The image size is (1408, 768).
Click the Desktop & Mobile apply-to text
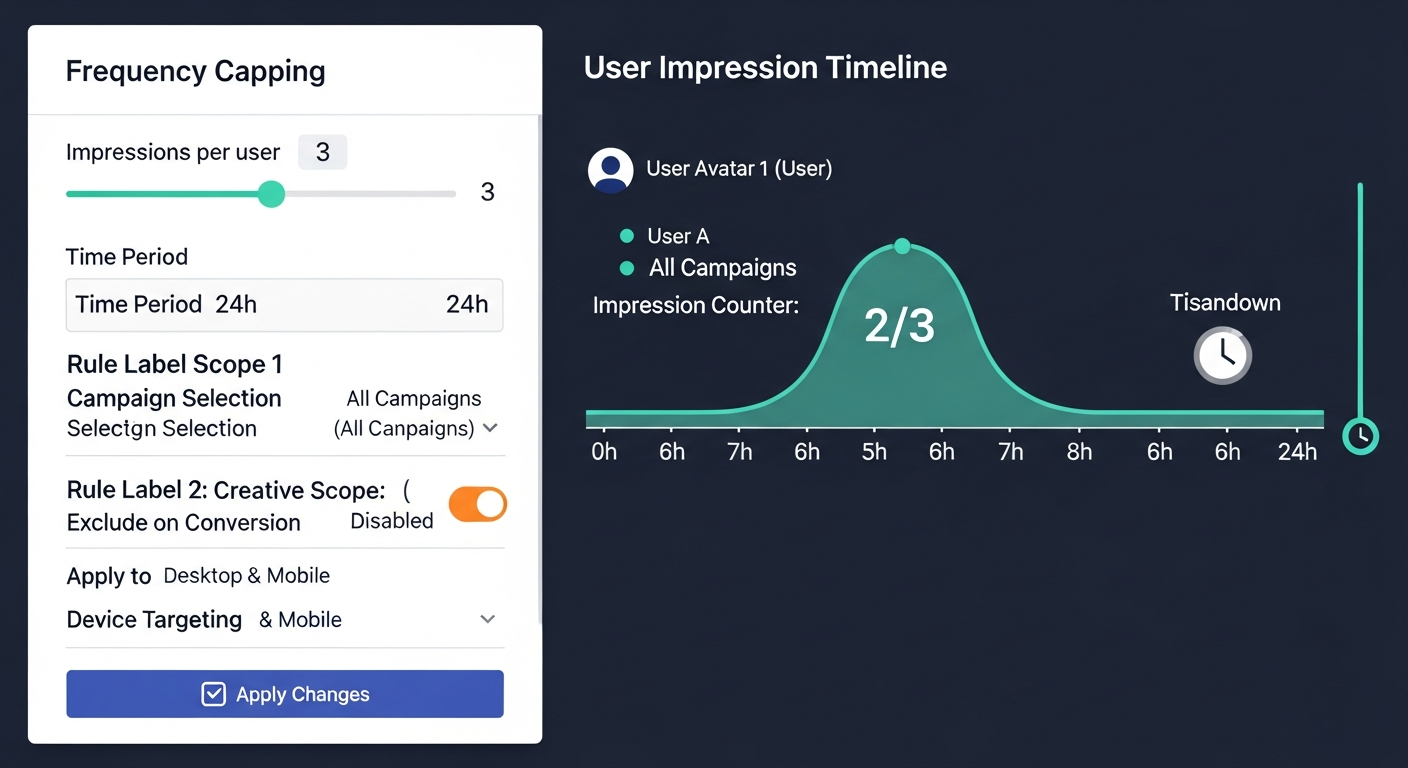tap(246, 576)
